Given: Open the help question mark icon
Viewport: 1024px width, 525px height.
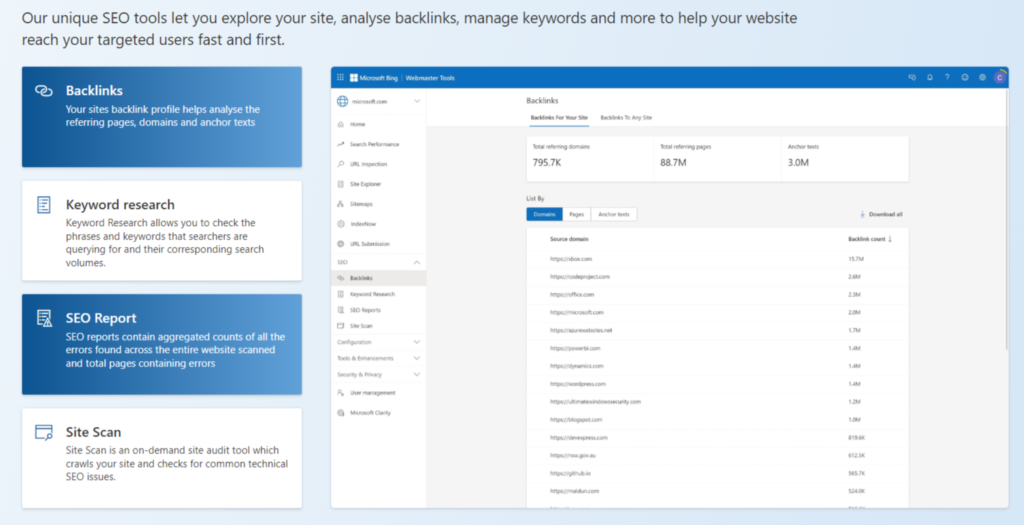Looking at the screenshot, I should click(x=947, y=77).
